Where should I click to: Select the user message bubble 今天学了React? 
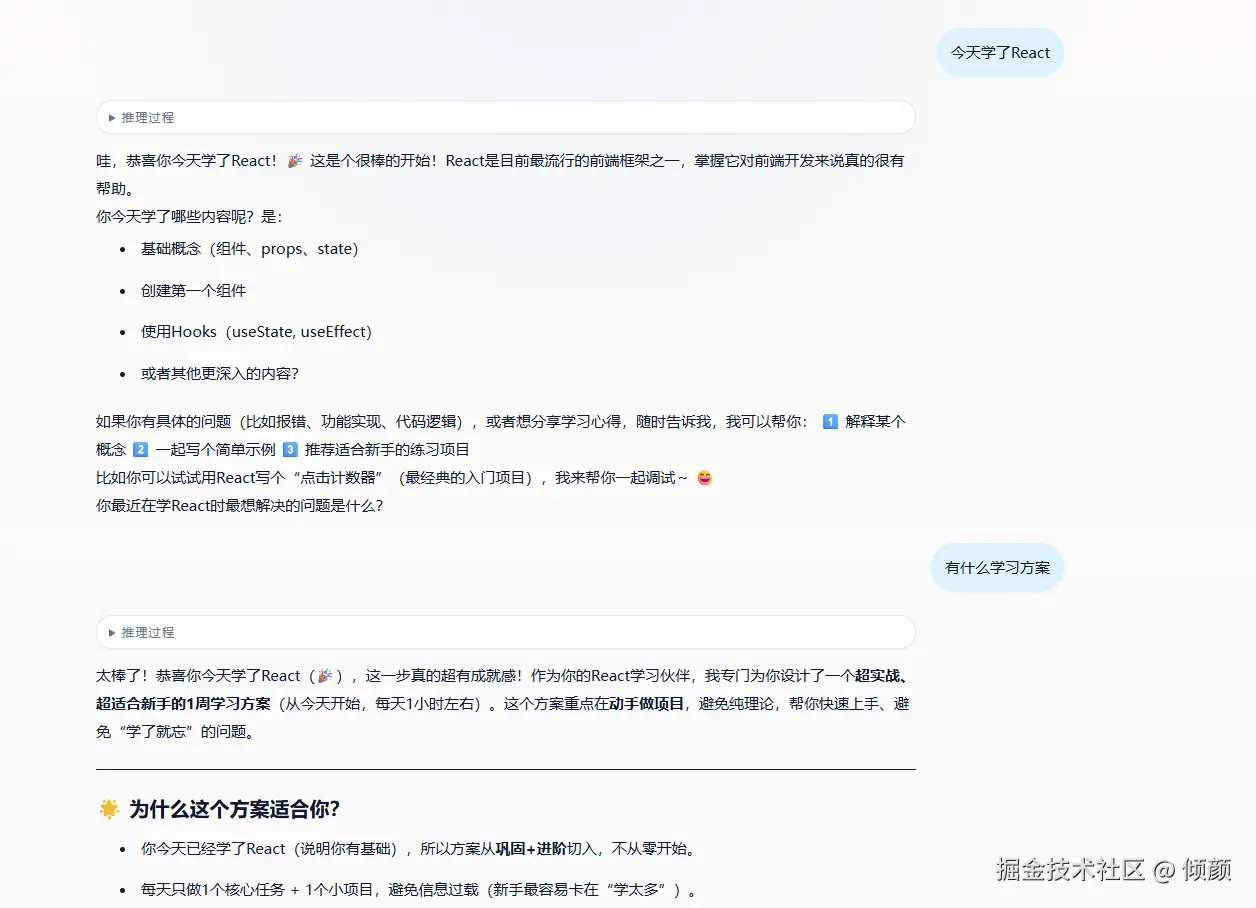(x=1000, y=52)
